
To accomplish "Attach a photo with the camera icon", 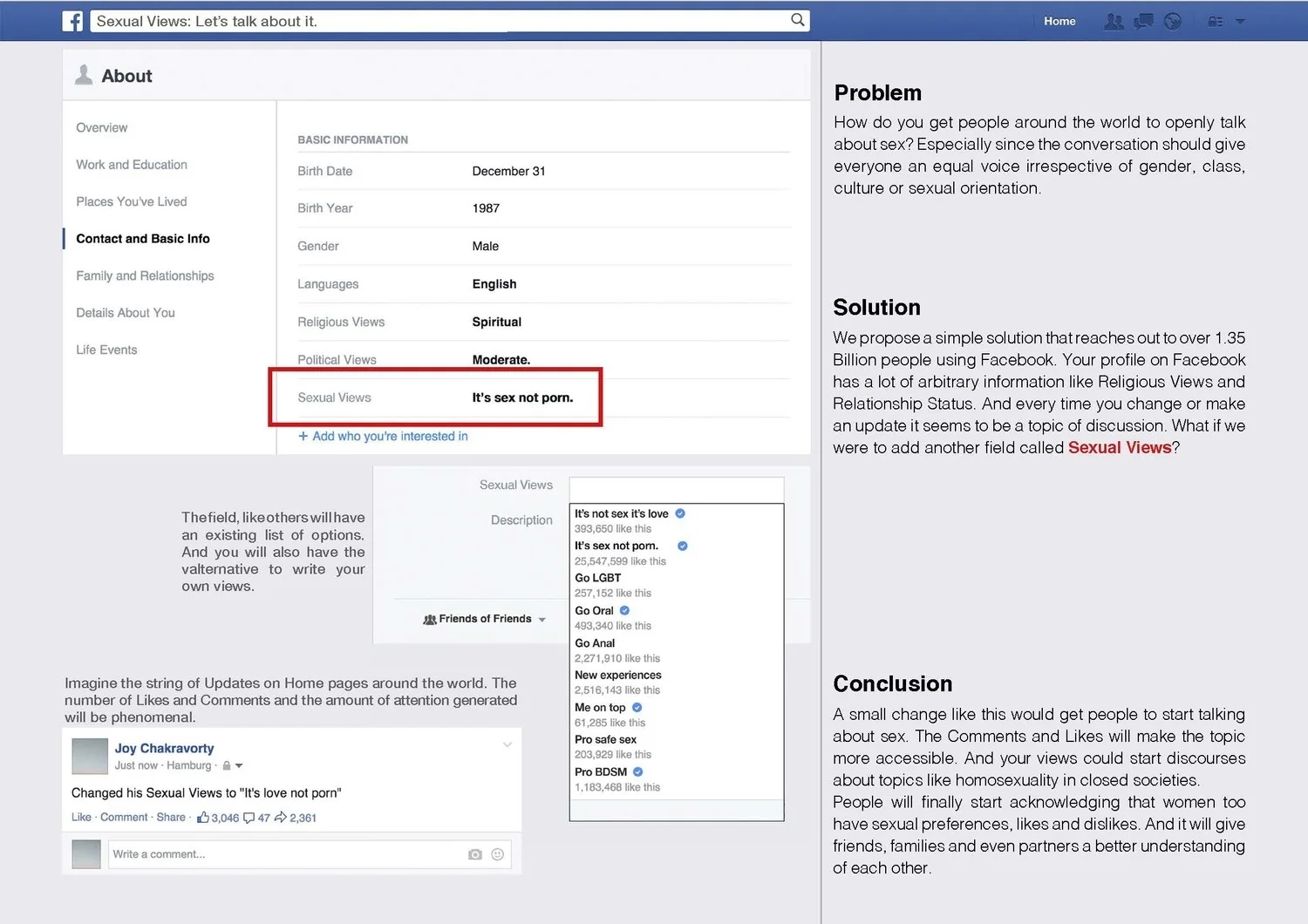I will (474, 854).
